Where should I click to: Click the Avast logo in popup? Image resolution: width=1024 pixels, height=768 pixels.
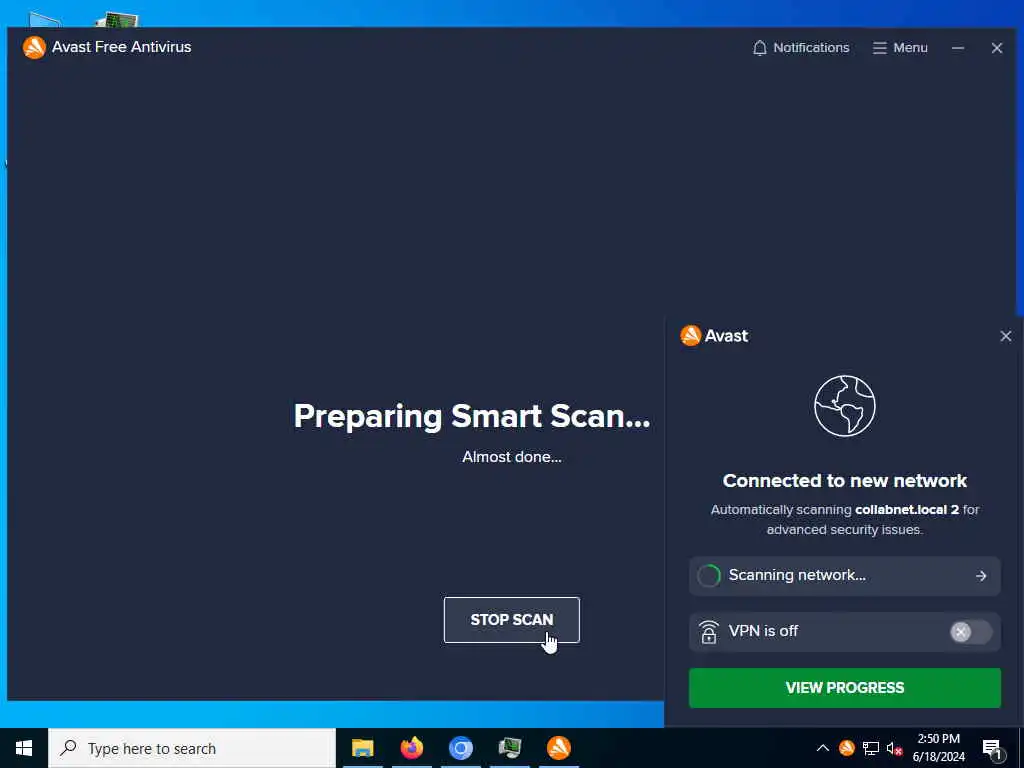[690, 336]
